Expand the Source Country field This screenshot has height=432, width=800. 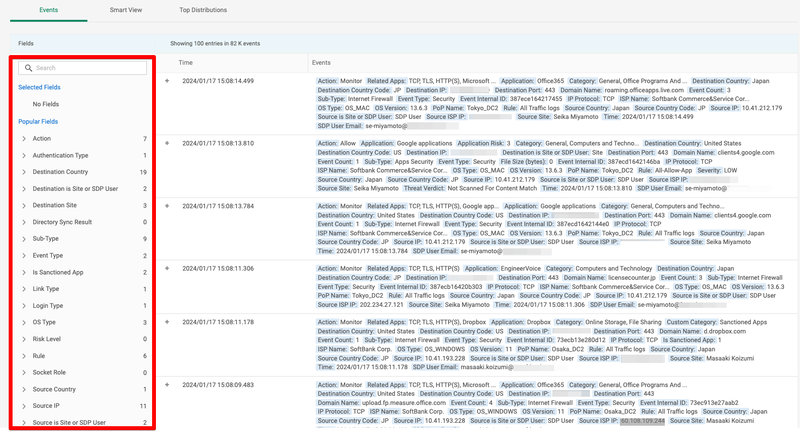point(24,389)
